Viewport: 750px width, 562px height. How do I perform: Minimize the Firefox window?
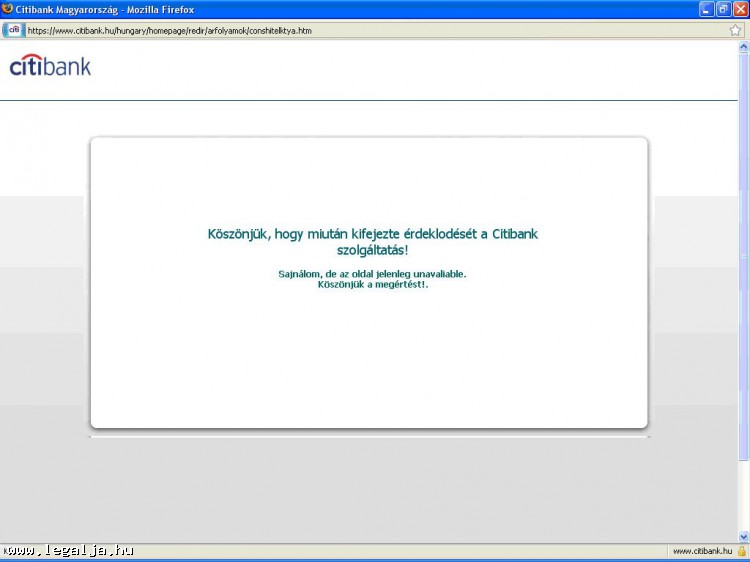(707, 9)
